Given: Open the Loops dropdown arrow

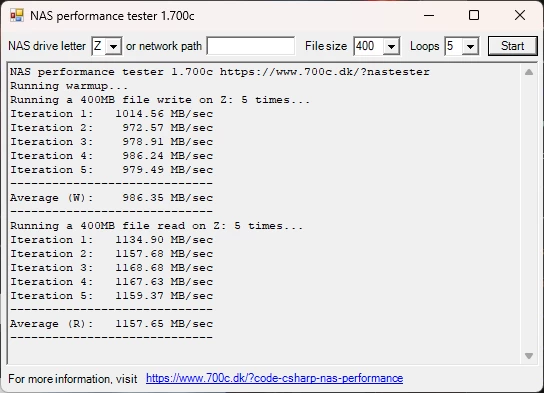Looking at the screenshot, I should [470, 46].
